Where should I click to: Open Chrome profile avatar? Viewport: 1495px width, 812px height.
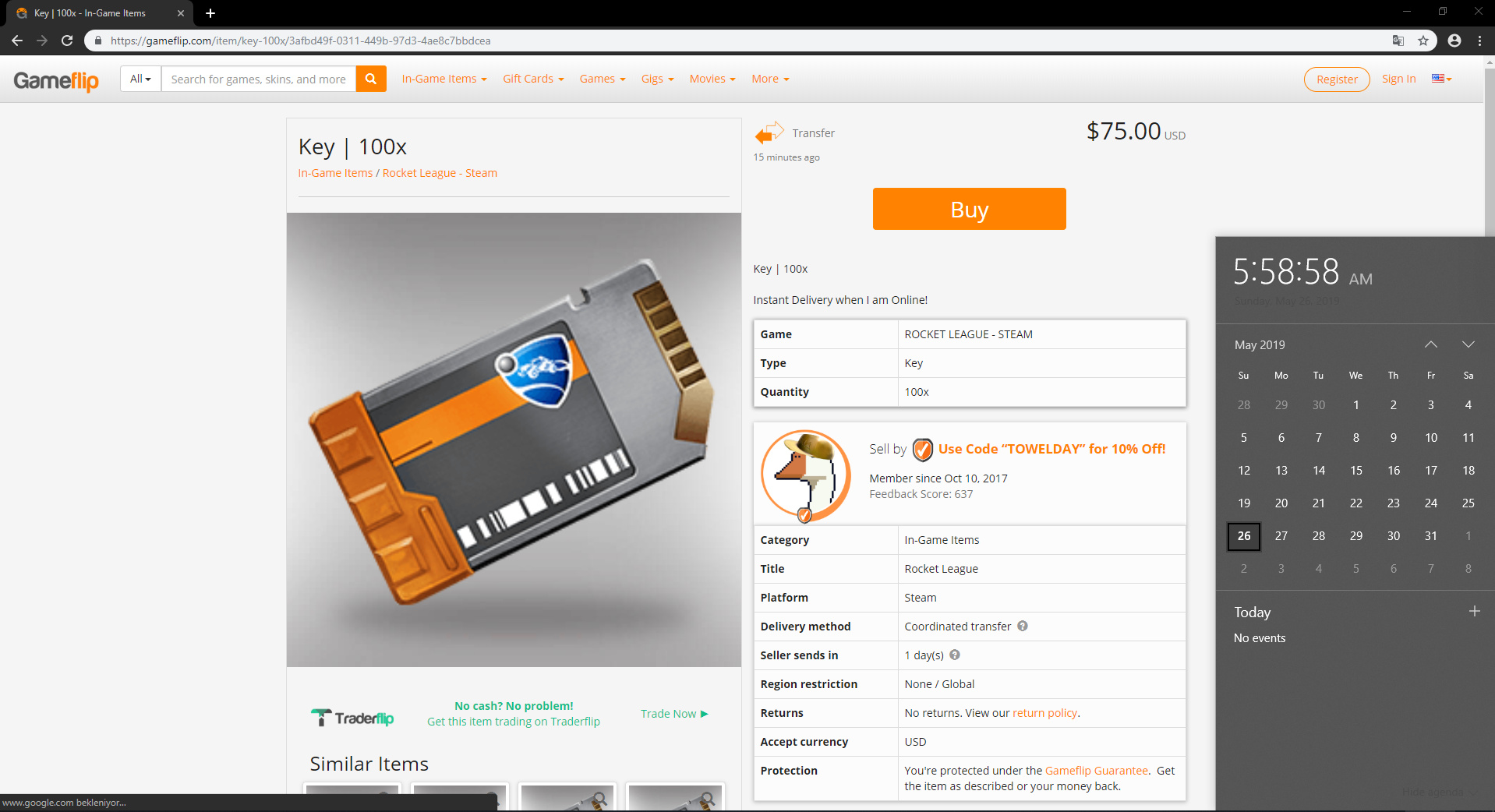[x=1454, y=41]
